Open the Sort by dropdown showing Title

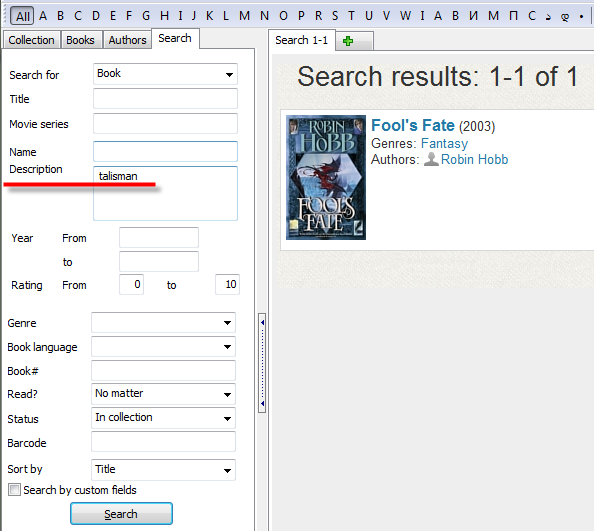point(163,470)
